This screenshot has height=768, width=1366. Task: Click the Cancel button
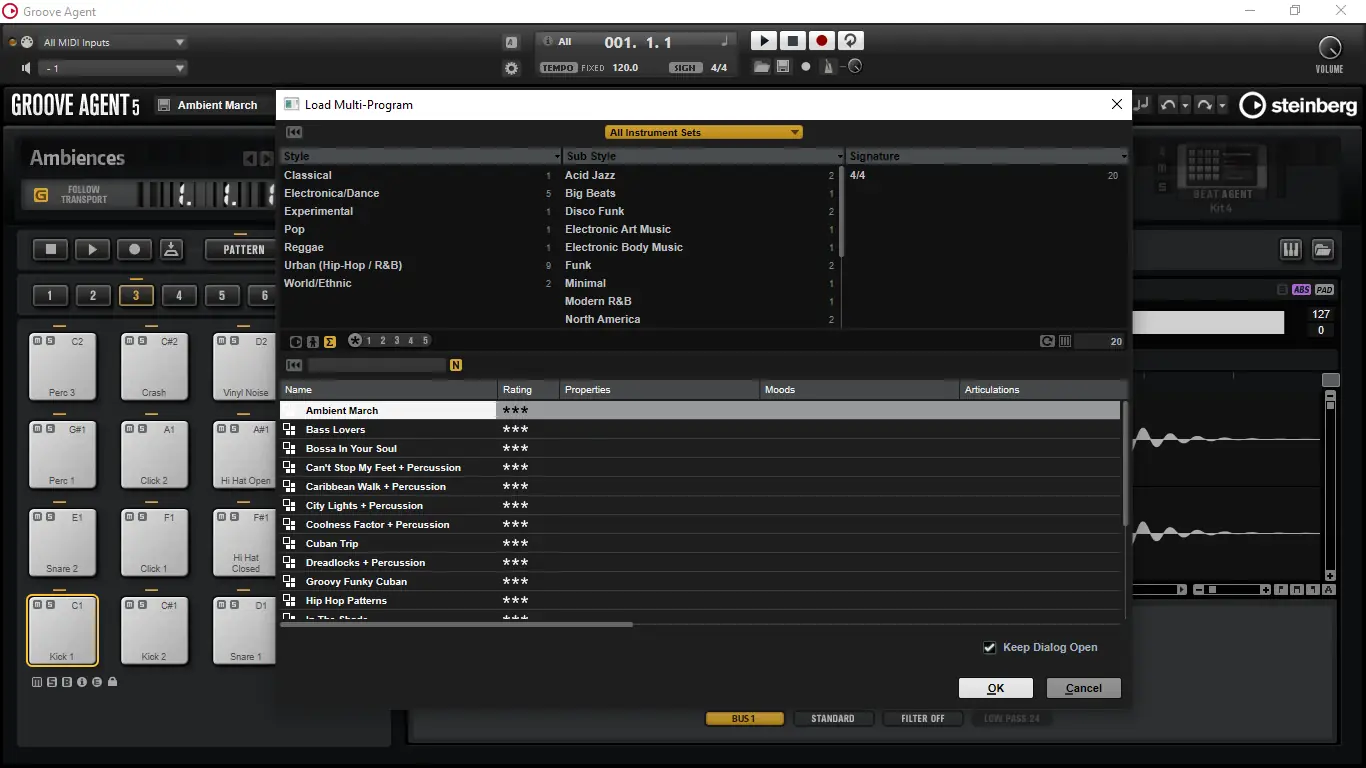tap(1084, 688)
